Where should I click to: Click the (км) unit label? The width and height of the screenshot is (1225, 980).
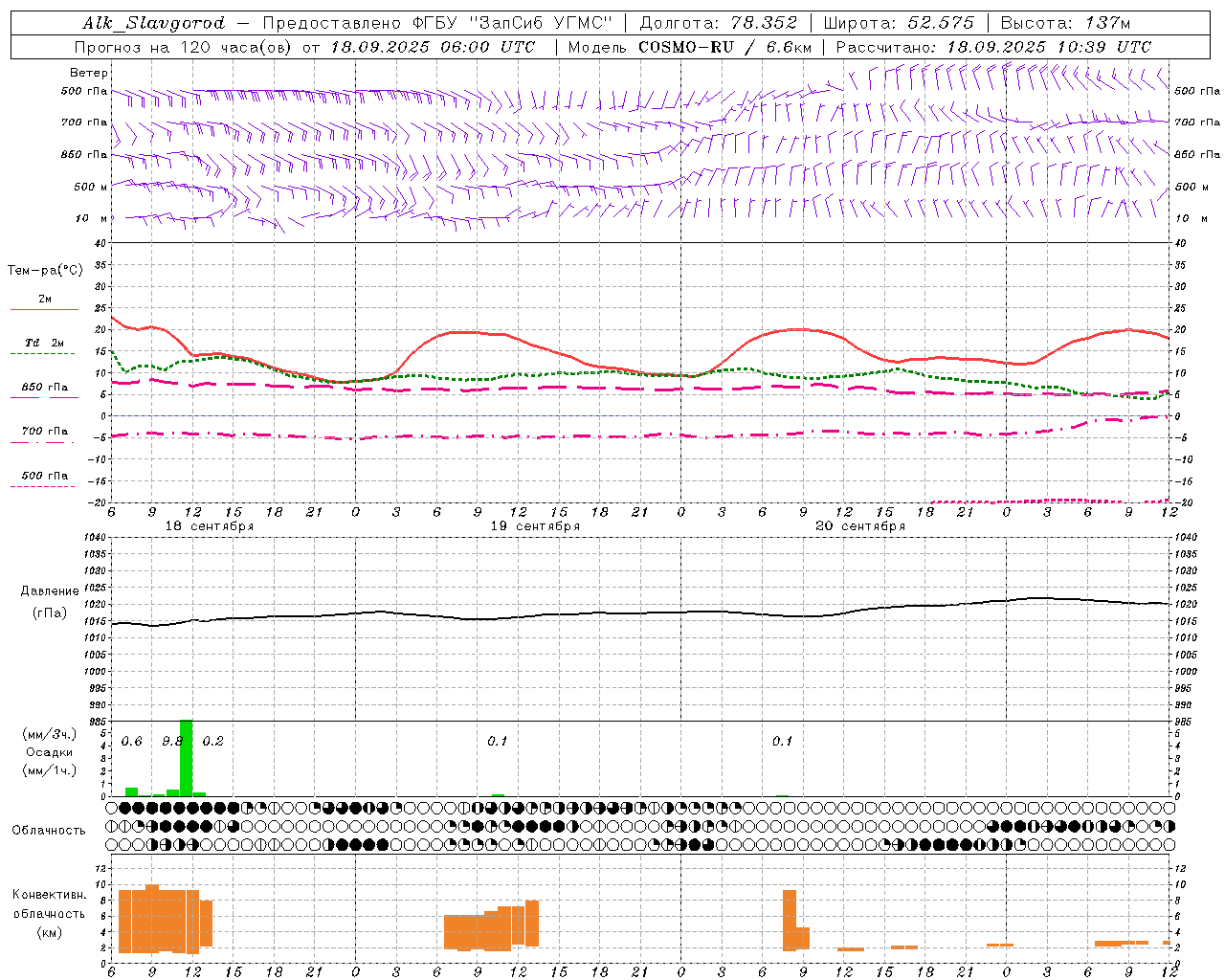point(49,932)
